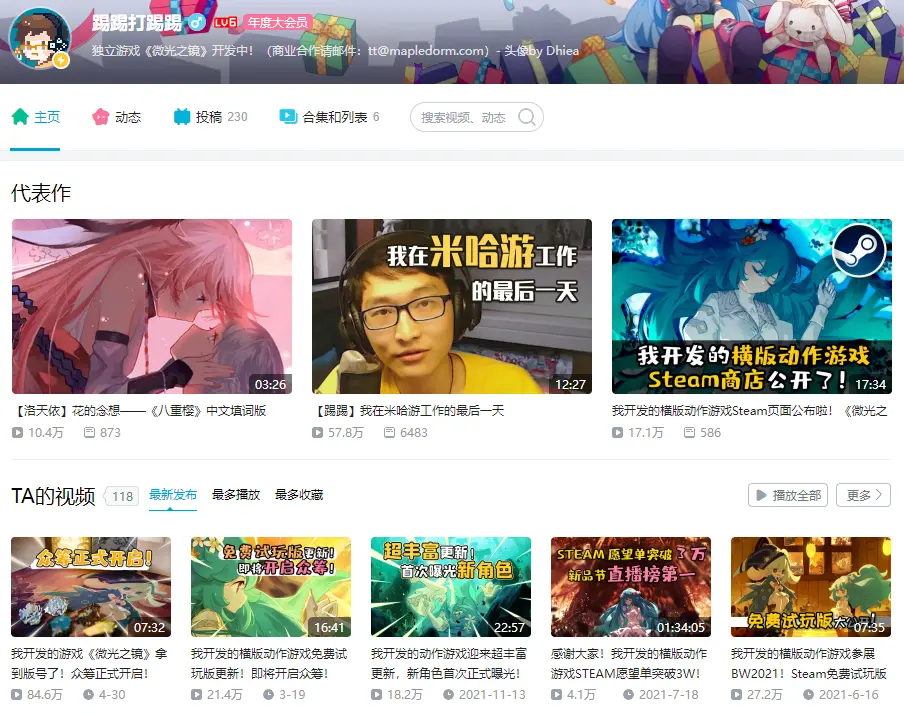Sort videos by 最多播放

pos(236,495)
